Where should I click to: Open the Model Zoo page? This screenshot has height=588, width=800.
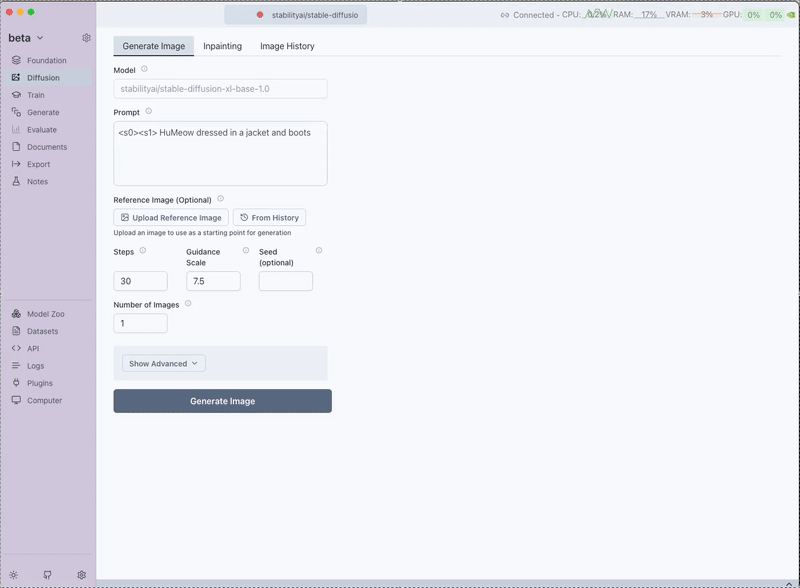coord(45,314)
